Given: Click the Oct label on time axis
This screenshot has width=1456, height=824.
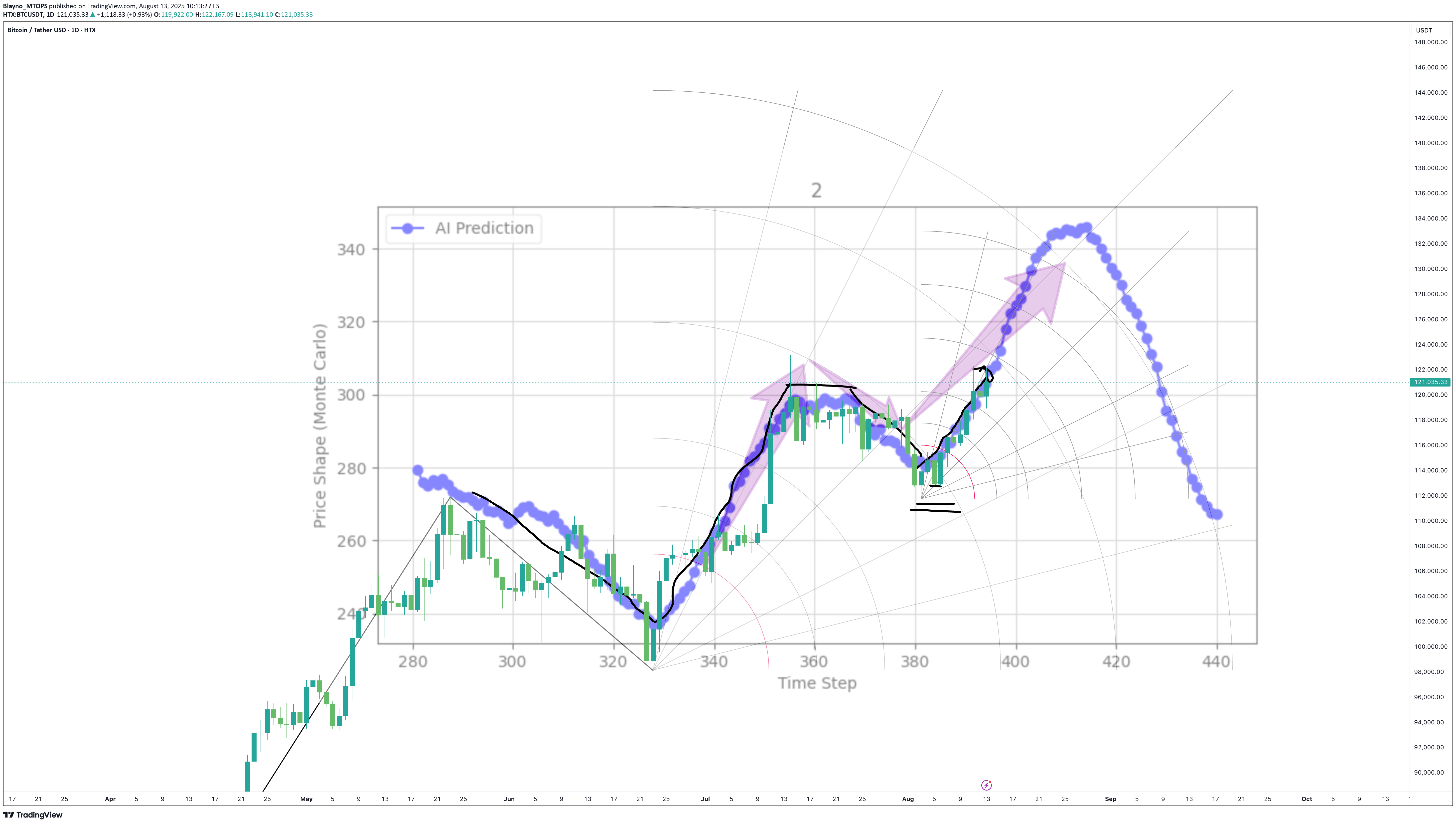Looking at the screenshot, I should (x=1307, y=799).
